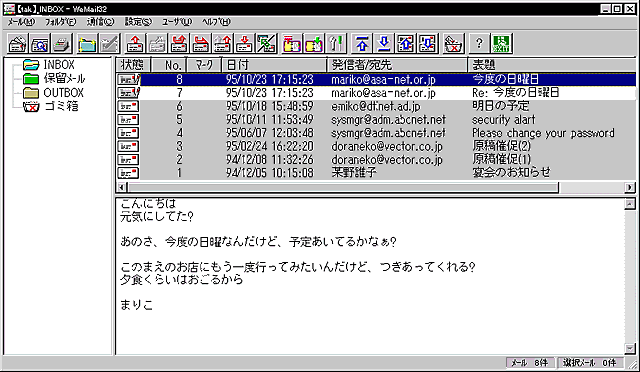Click the trash basket delete icon

point(453,44)
